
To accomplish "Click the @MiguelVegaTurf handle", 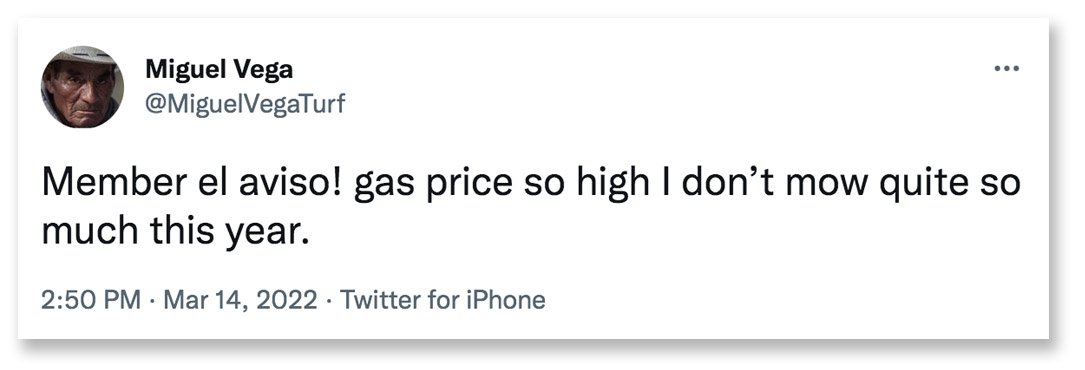I will coord(245,104).
